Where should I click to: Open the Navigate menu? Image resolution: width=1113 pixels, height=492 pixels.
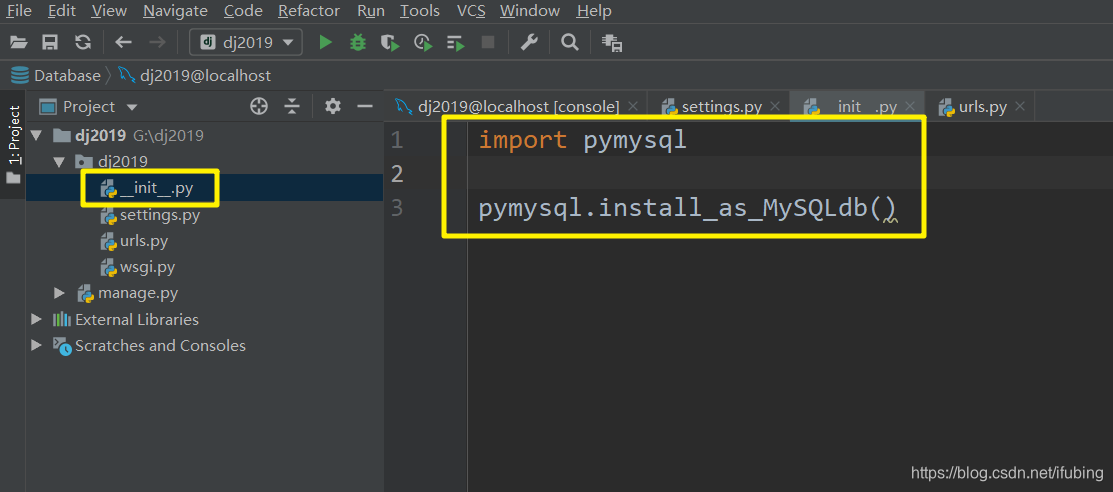point(175,11)
